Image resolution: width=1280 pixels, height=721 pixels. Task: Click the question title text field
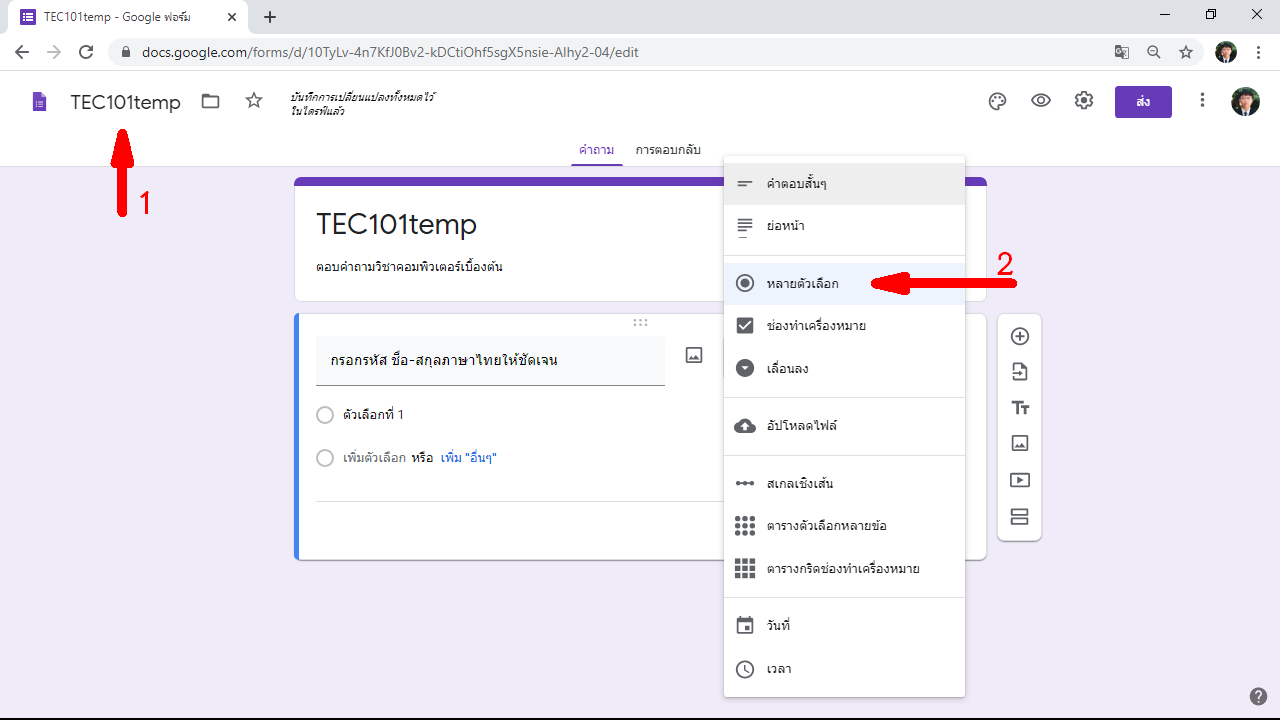pyautogui.click(x=490, y=360)
